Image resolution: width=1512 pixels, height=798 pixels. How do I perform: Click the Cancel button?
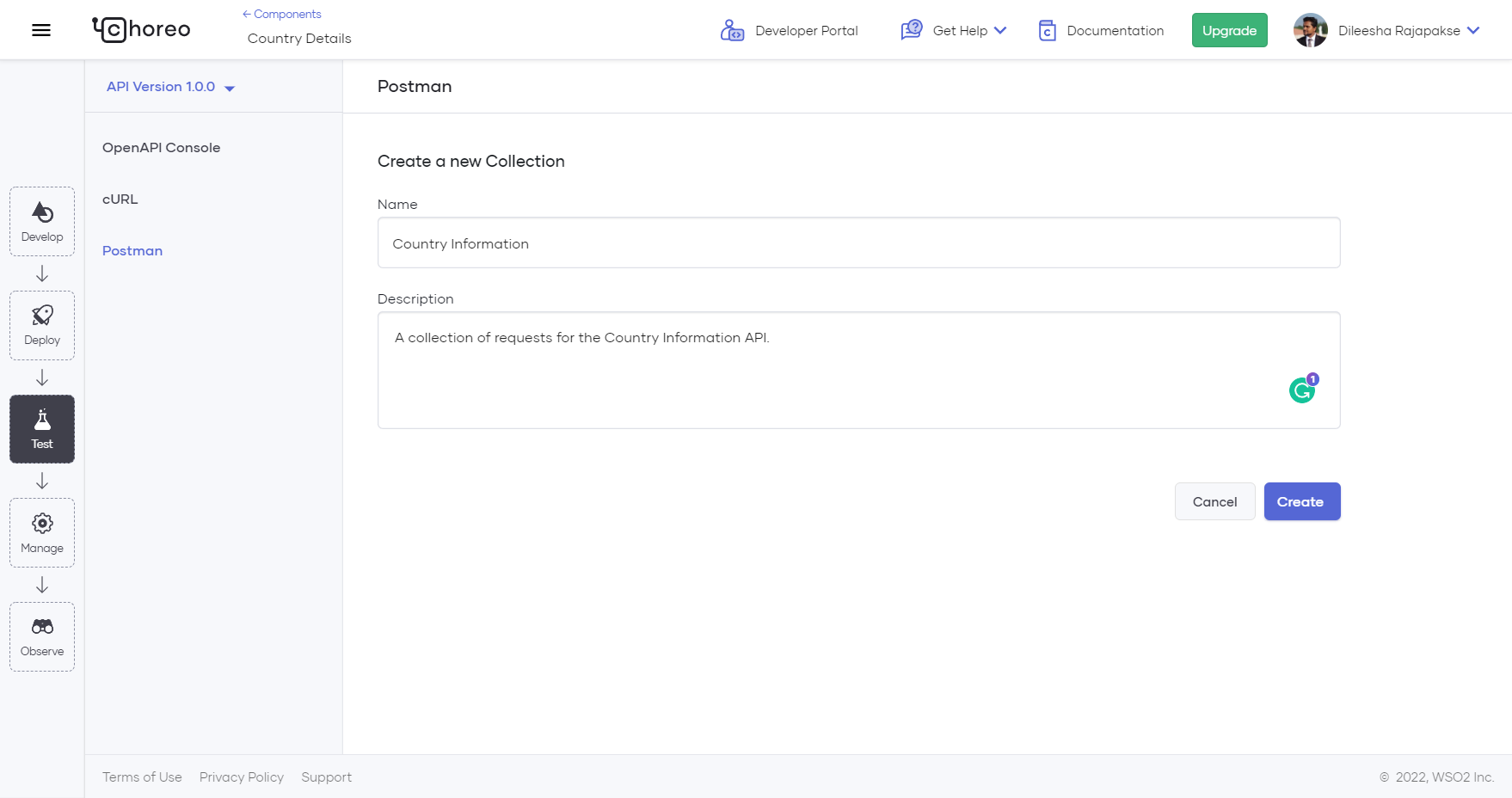1214,501
